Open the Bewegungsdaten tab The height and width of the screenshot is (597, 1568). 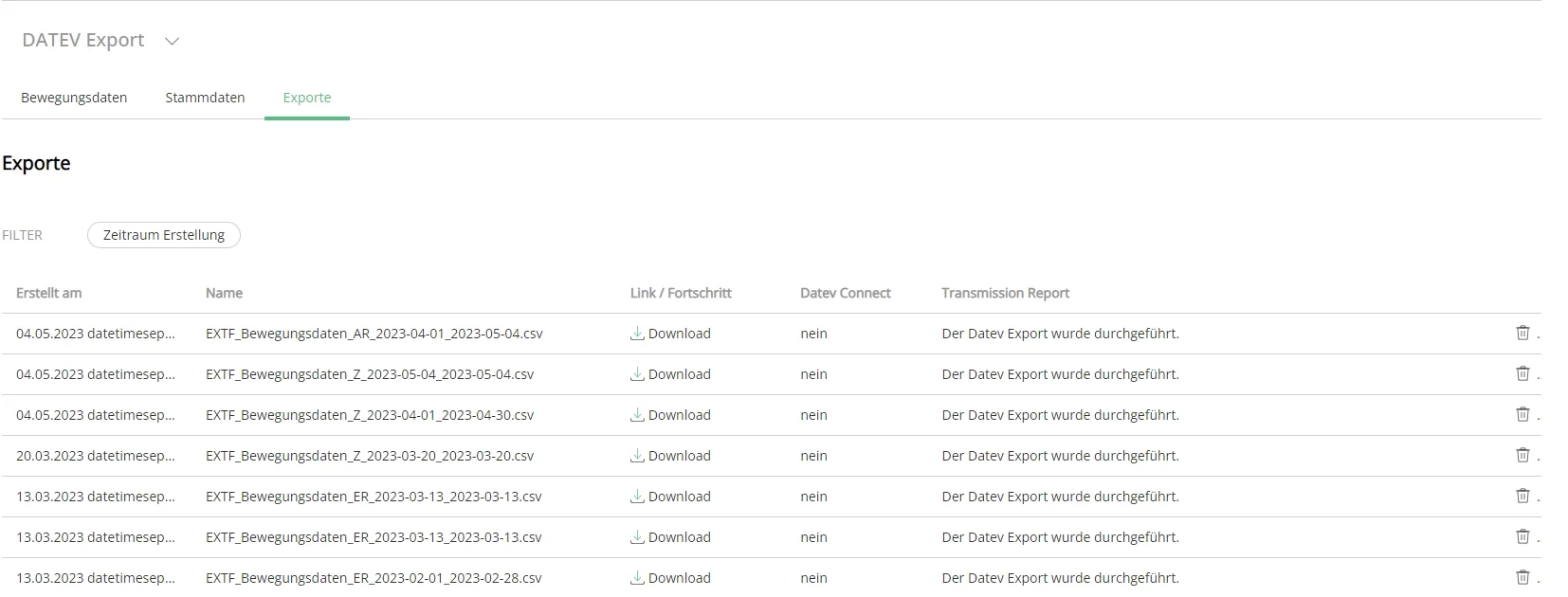[x=74, y=98]
